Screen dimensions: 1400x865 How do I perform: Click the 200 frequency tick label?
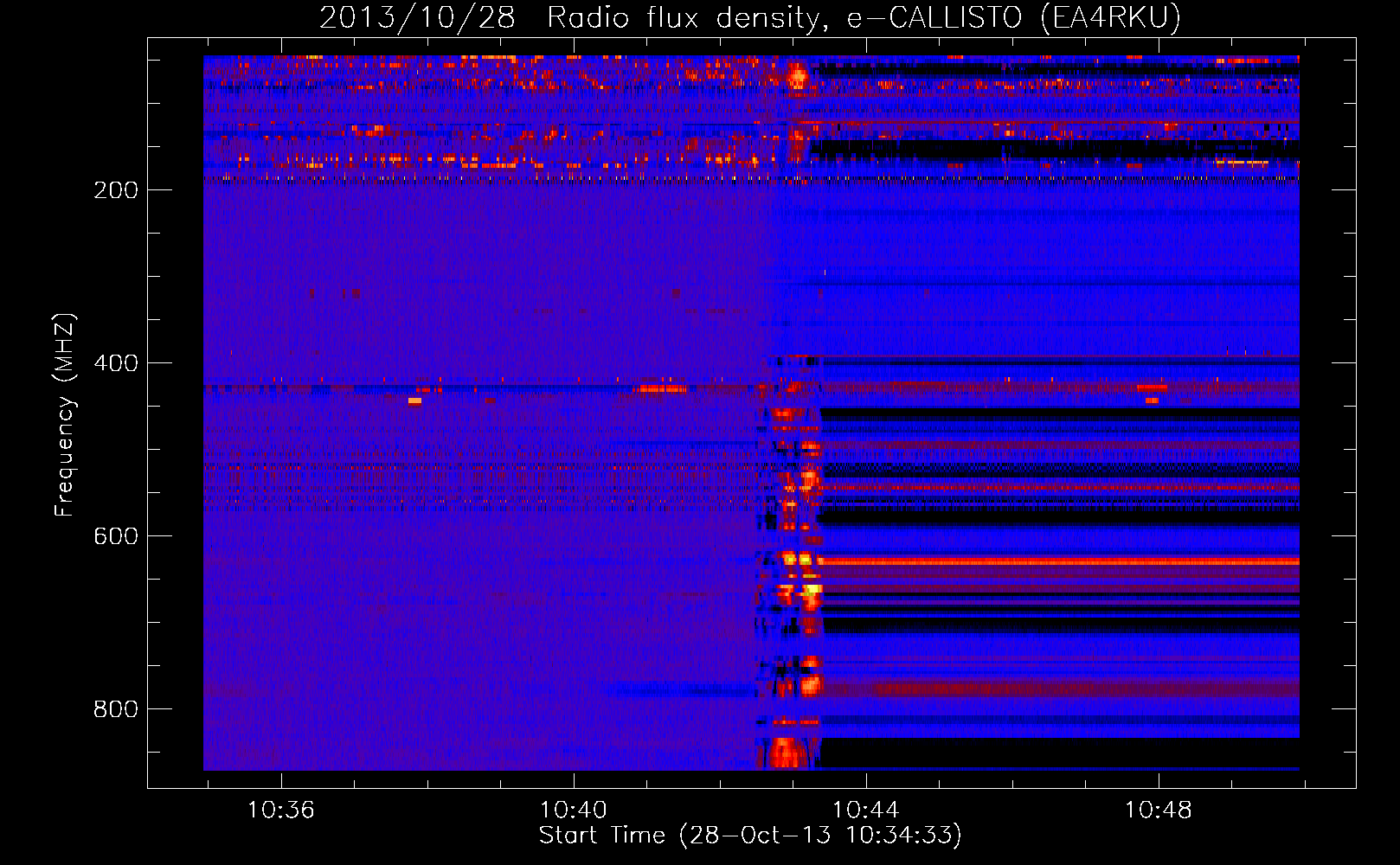(115, 190)
